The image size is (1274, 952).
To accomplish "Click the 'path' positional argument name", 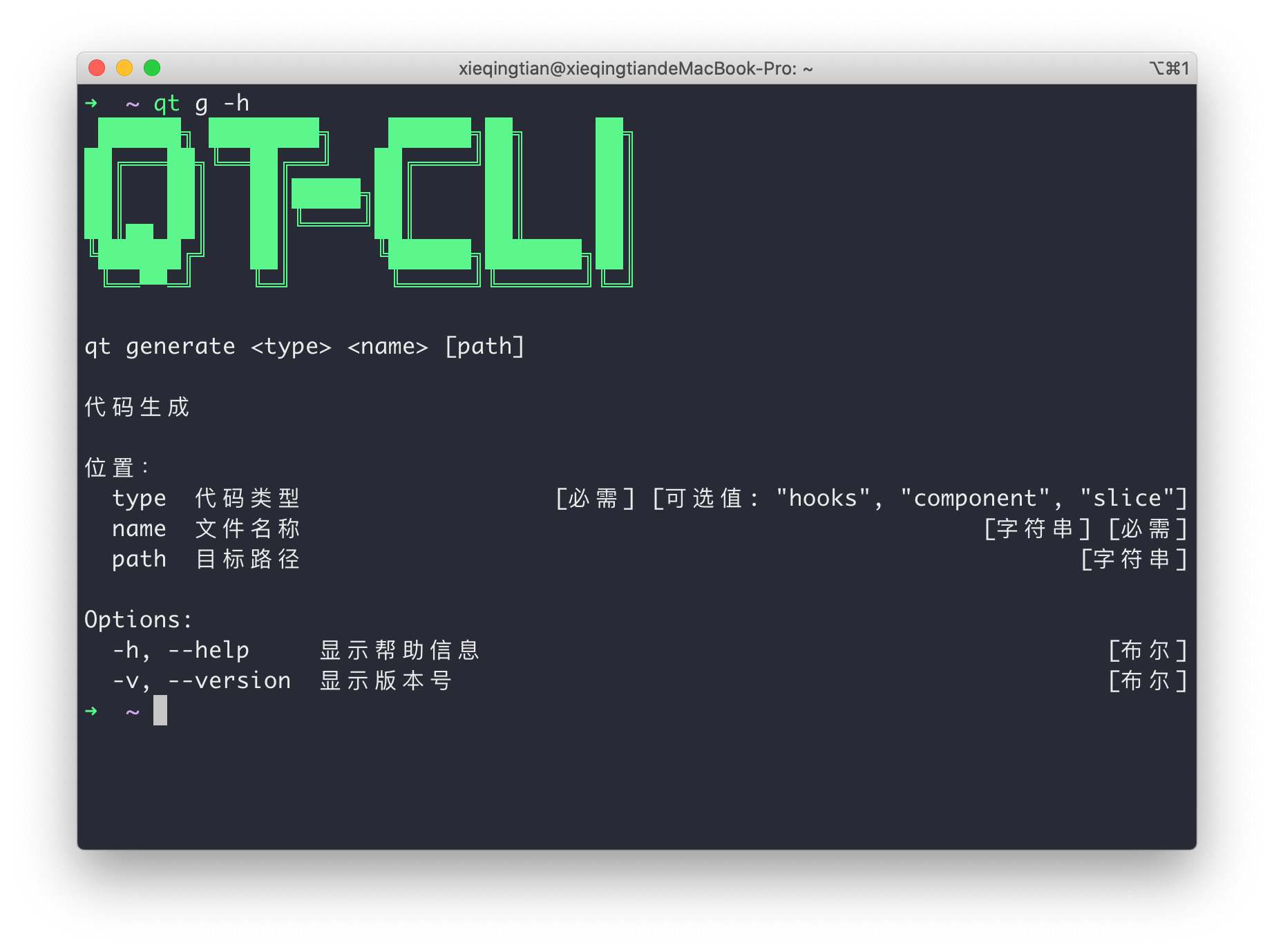I will [139, 559].
